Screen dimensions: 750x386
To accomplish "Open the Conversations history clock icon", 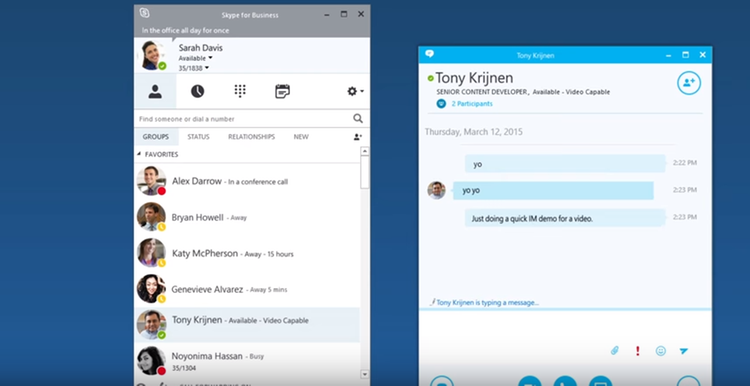I will click(x=198, y=91).
